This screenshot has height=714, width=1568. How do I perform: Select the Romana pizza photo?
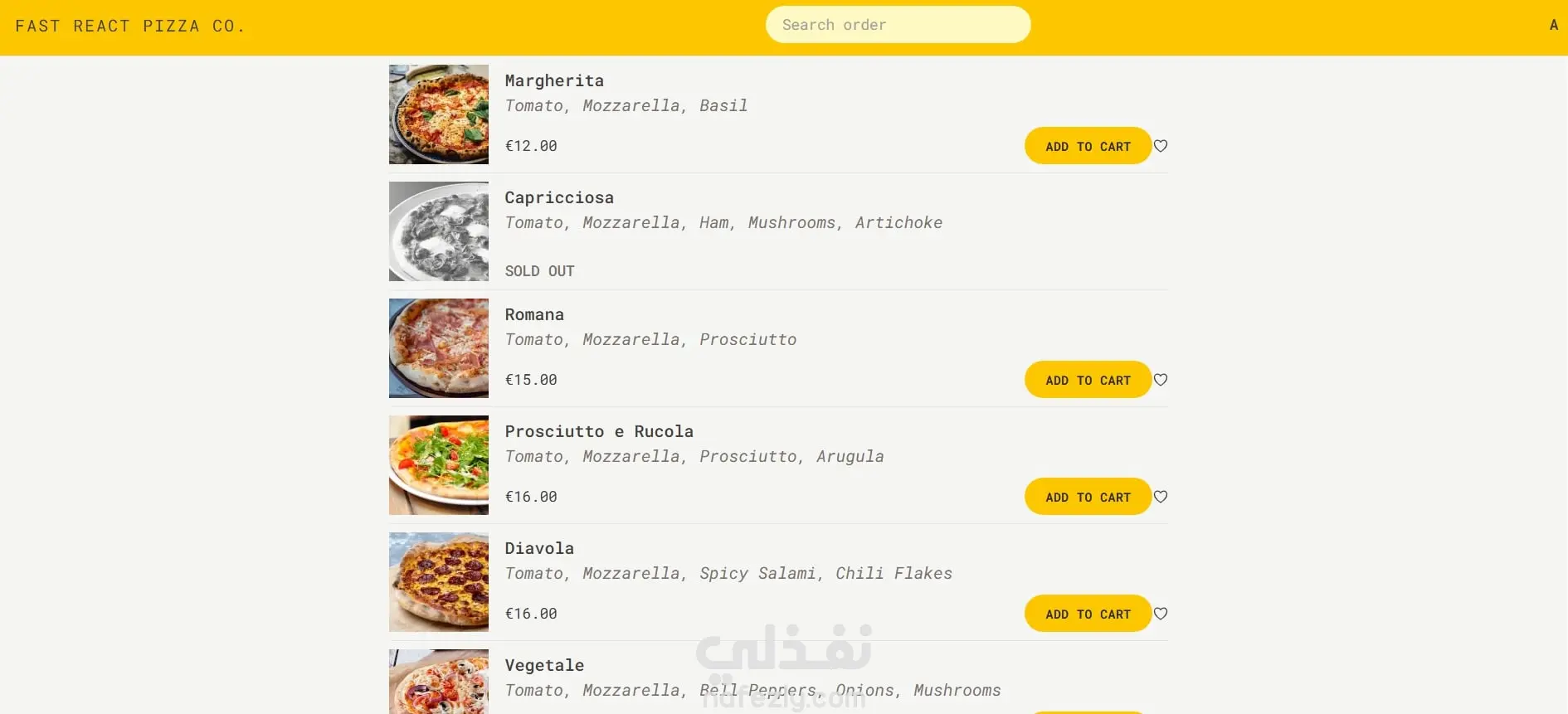(x=439, y=348)
